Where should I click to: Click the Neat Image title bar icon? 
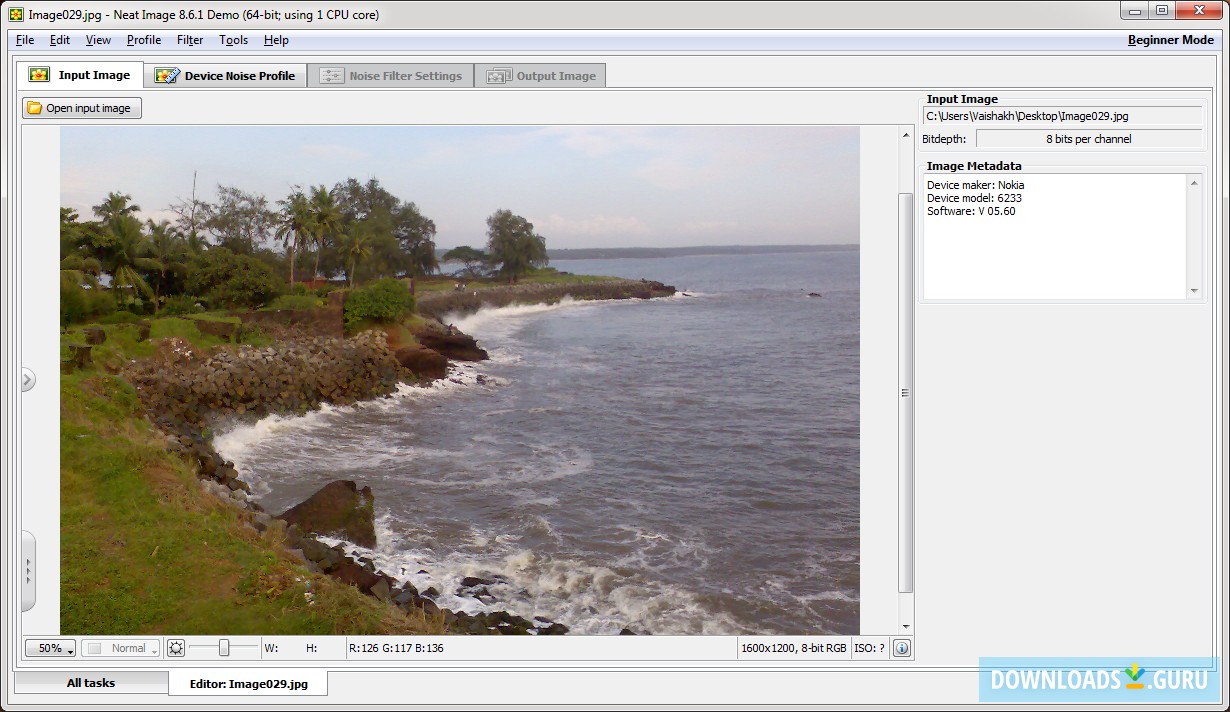(x=16, y=14)
